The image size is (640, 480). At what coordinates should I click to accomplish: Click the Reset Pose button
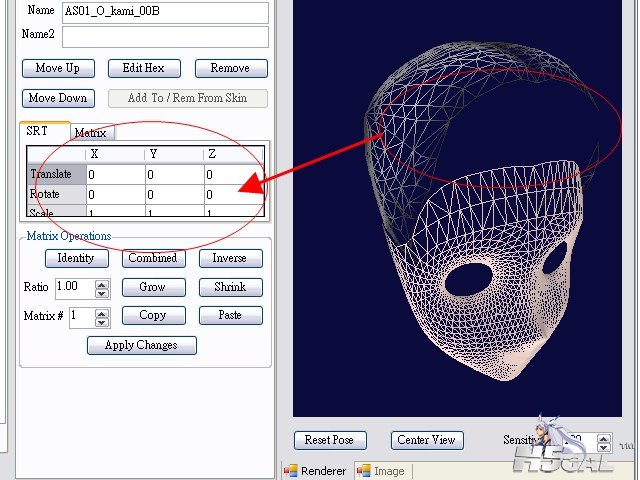click(x=330, y=440)
